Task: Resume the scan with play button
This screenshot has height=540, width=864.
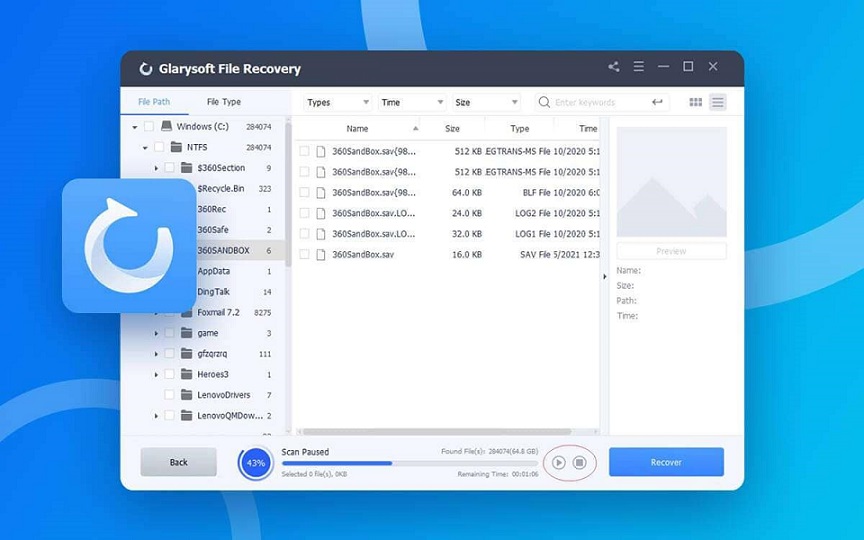Action: [559, 462]
